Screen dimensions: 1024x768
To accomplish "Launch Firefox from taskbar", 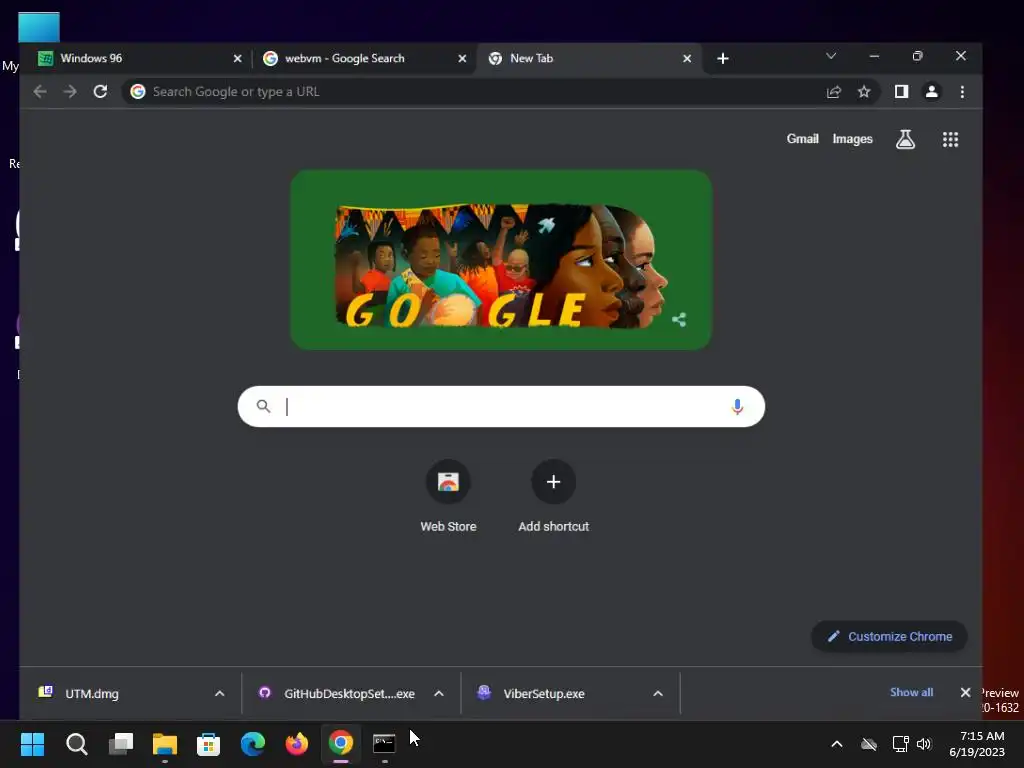I will (296, 744).
